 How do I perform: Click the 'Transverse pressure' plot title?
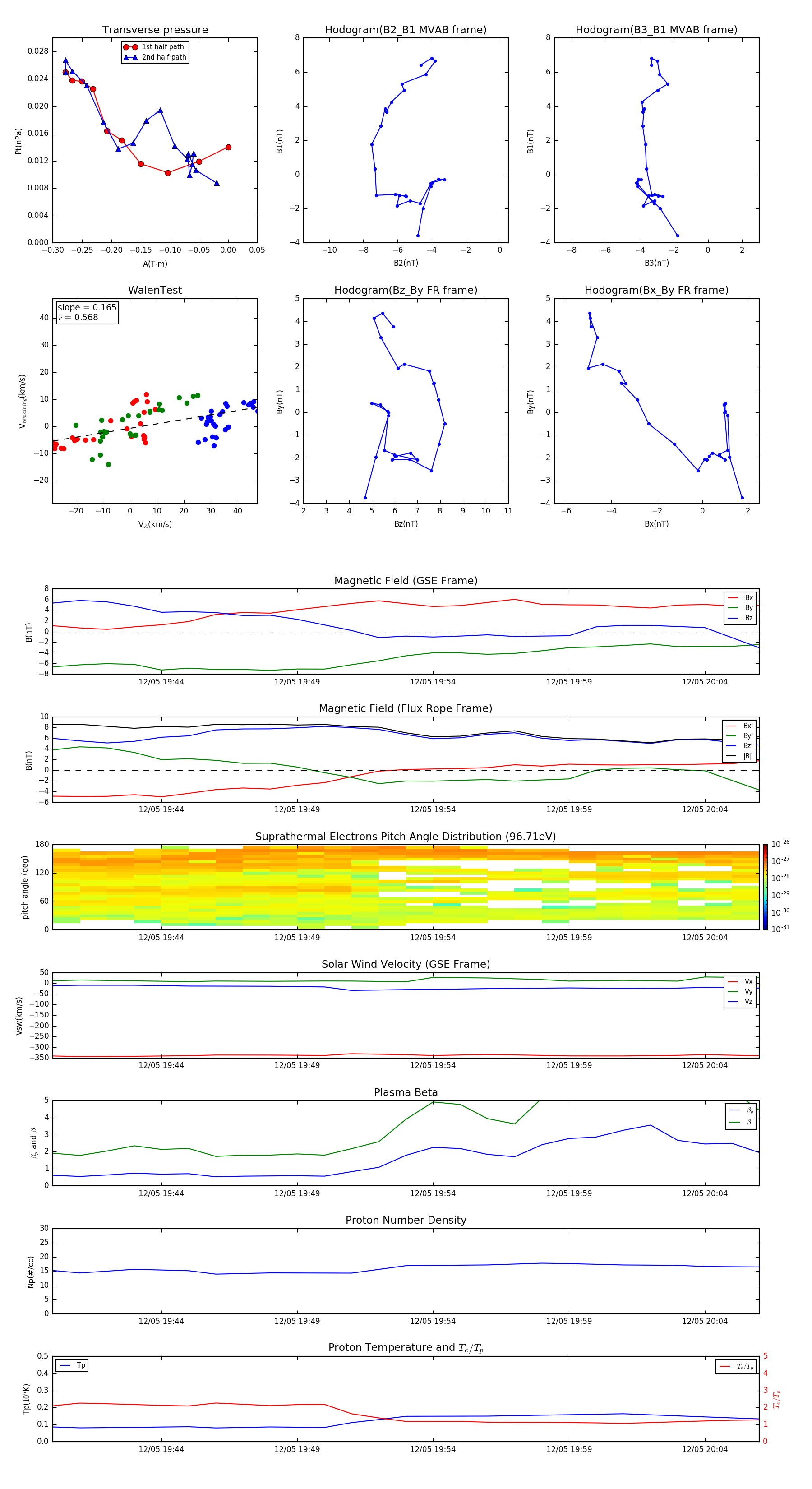pos(155,30)
